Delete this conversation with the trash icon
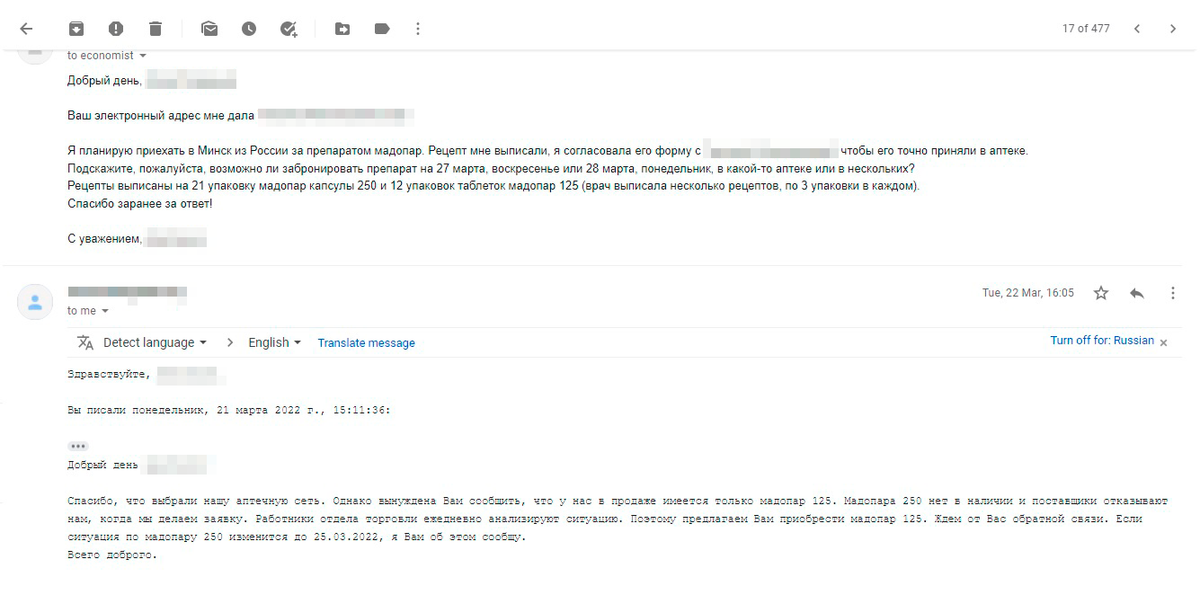This screenshot has width=1200, height=603. (155, 29)
